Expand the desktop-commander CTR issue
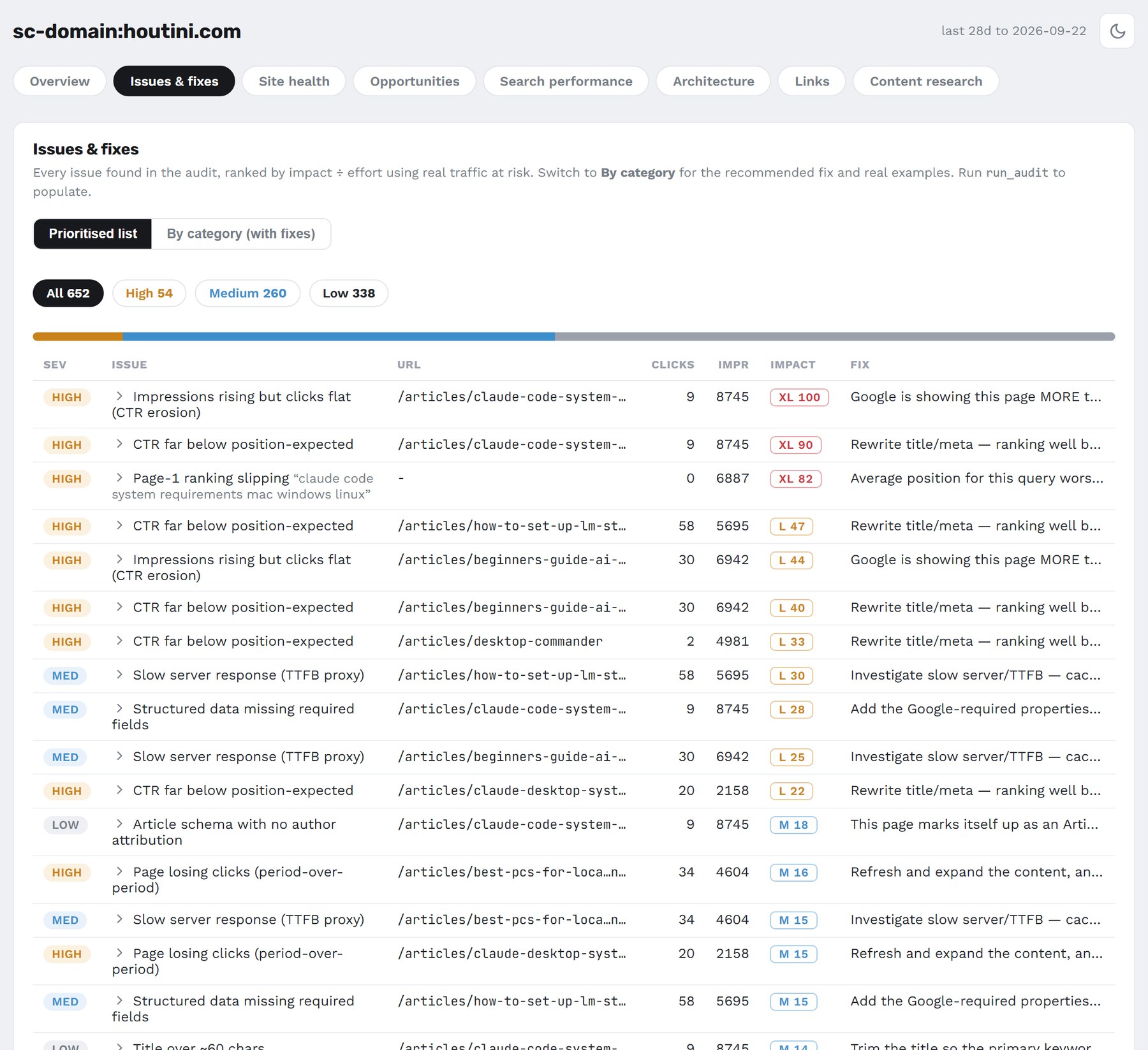This screenshot has height=1050, width=1148. [119, 641]
